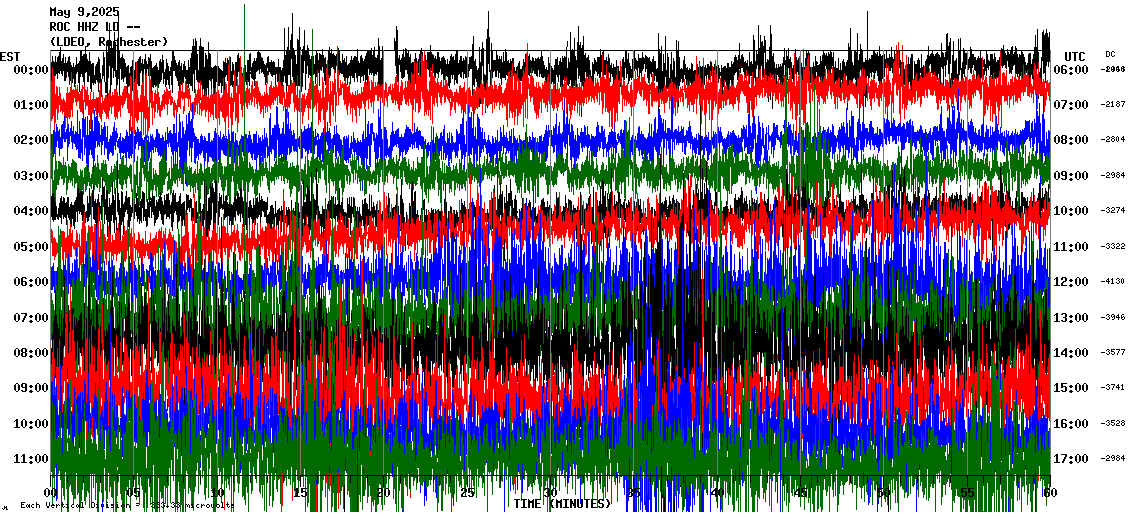Click the 06:00 UTC time label
This screenshot has width=1130, height=519.
click(1071, 69)
